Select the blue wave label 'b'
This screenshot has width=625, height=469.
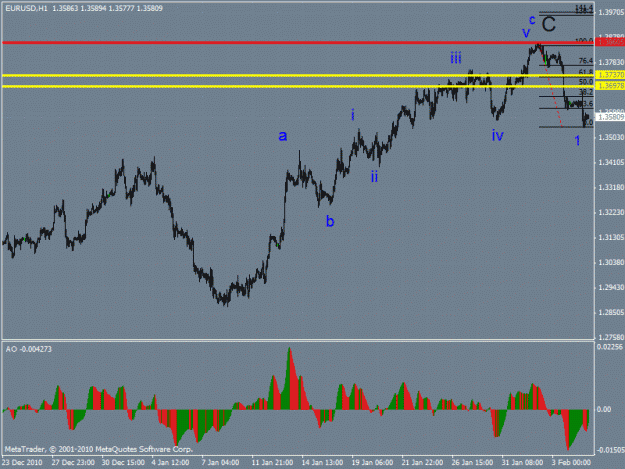pos(330,221)
